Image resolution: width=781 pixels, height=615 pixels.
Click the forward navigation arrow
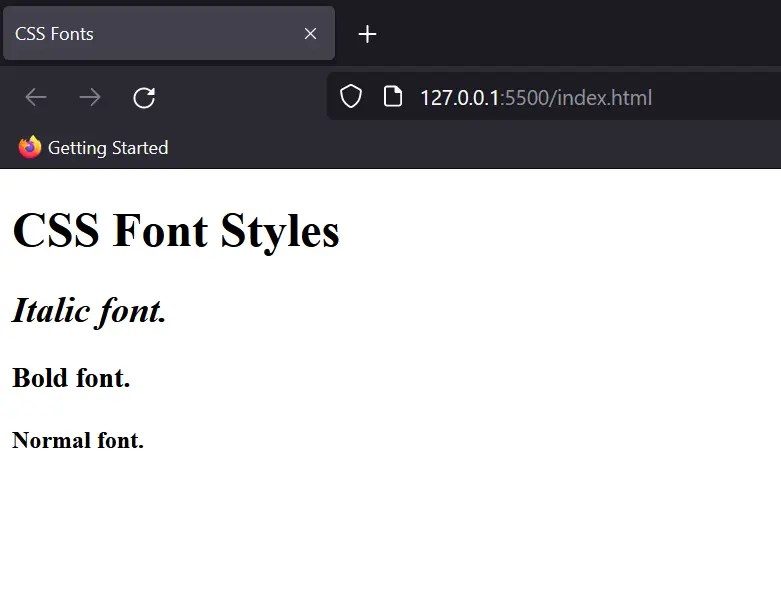(x=90, y=97)
